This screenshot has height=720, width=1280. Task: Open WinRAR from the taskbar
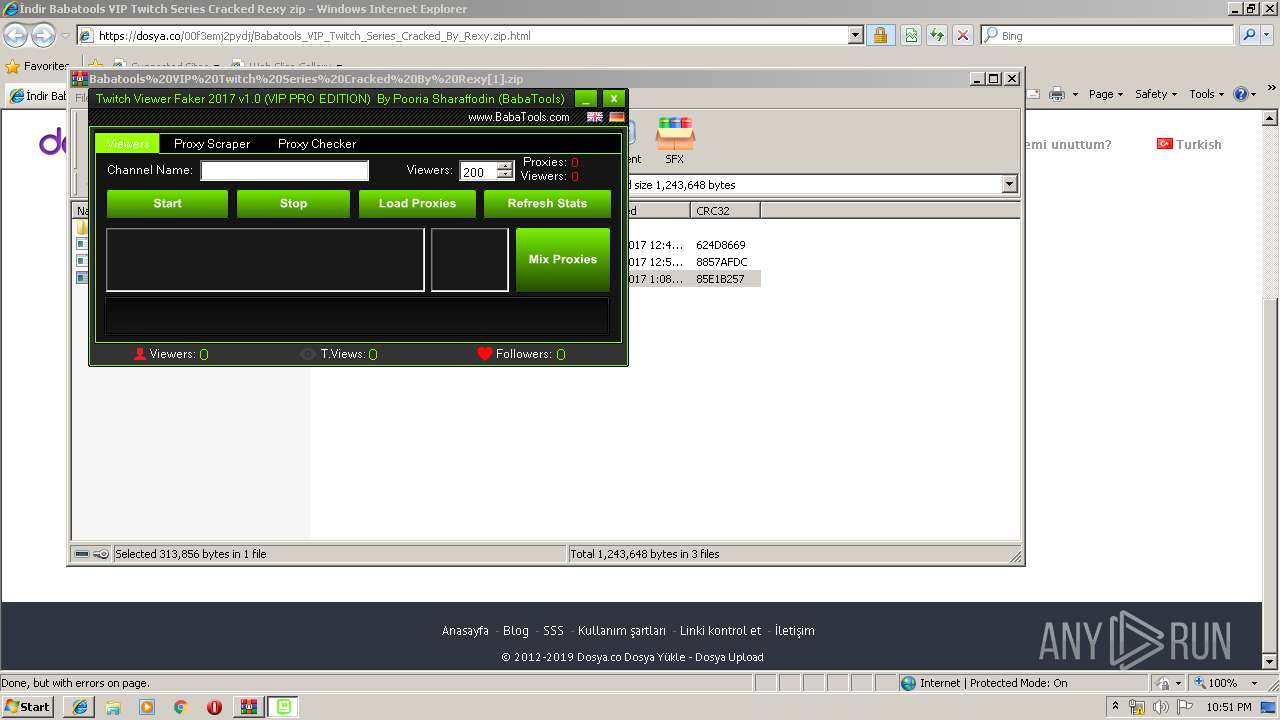coord(249,707)
